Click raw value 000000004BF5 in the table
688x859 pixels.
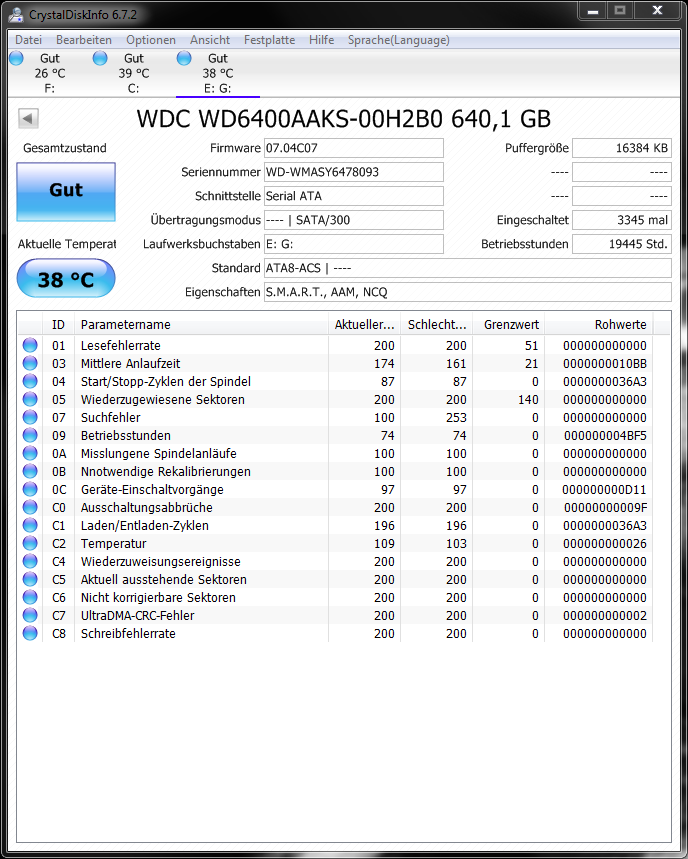605,436
